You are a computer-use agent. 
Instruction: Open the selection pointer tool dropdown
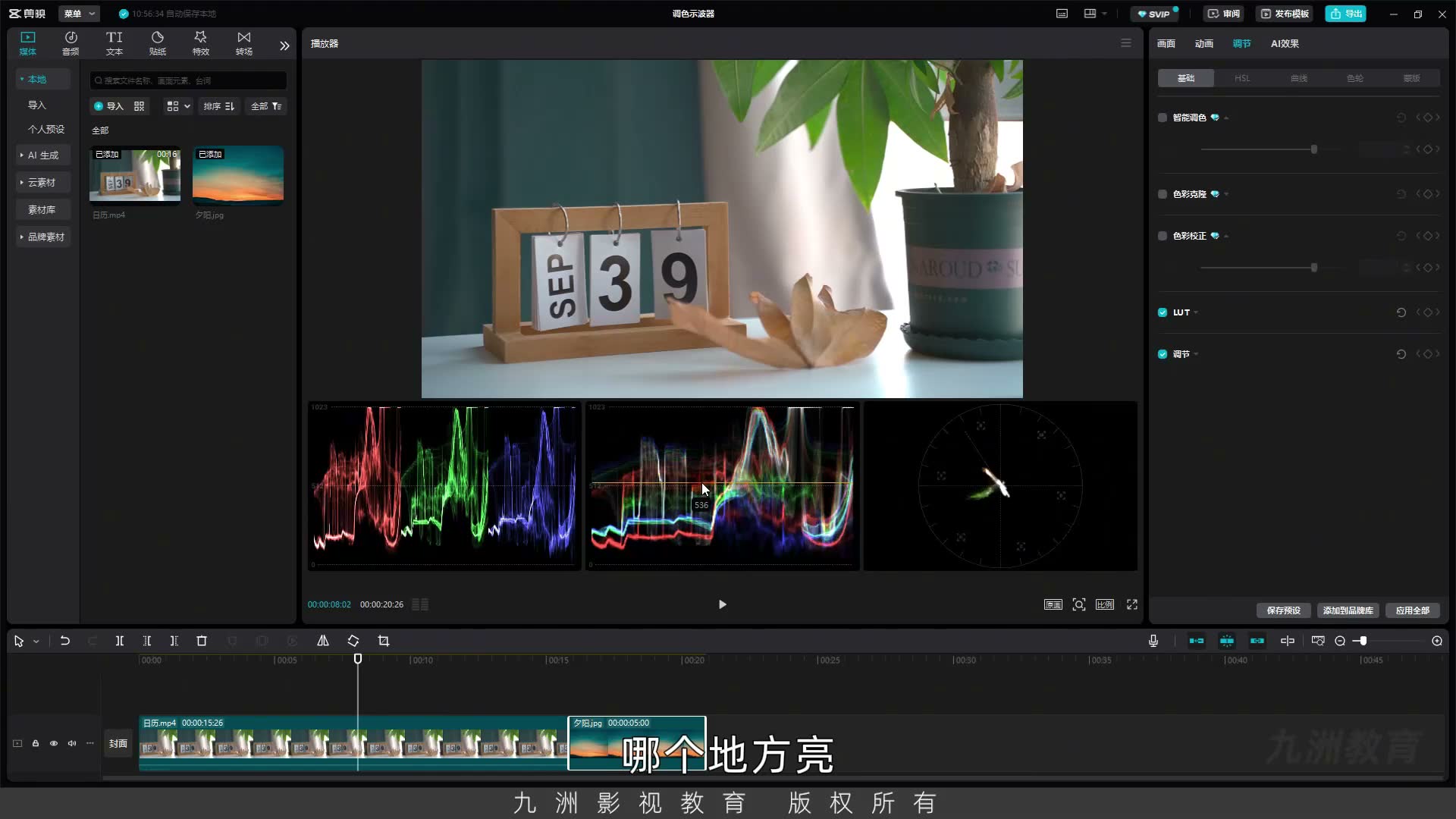(36, 642)
